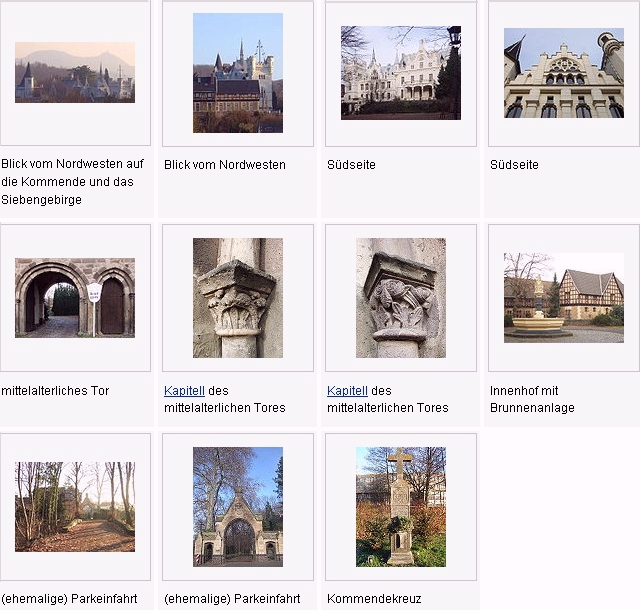Open Parkeinfahrt photo of tree-lined path

[75, 507]
